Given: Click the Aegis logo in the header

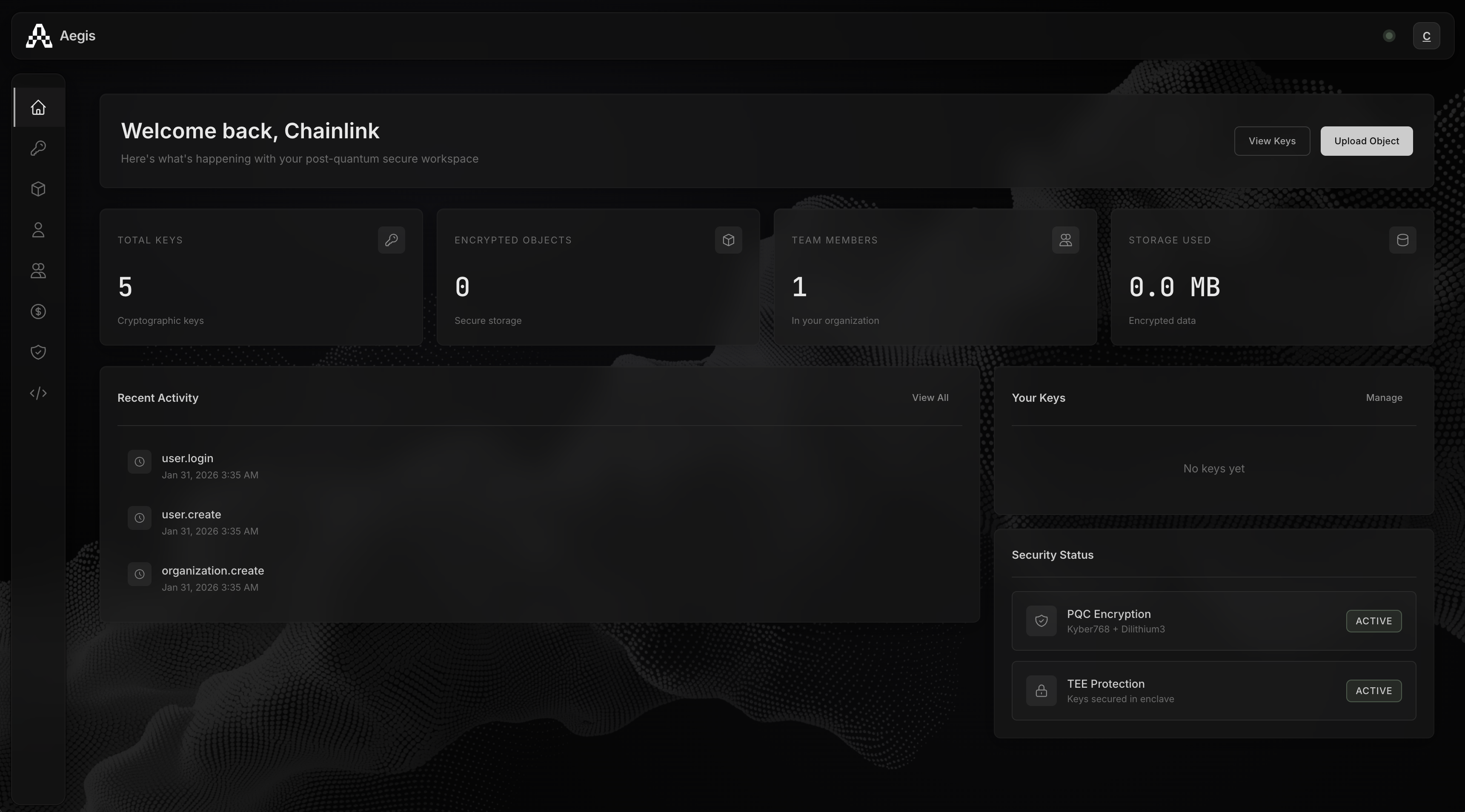Looking at the screenshot, I should 60,35.
